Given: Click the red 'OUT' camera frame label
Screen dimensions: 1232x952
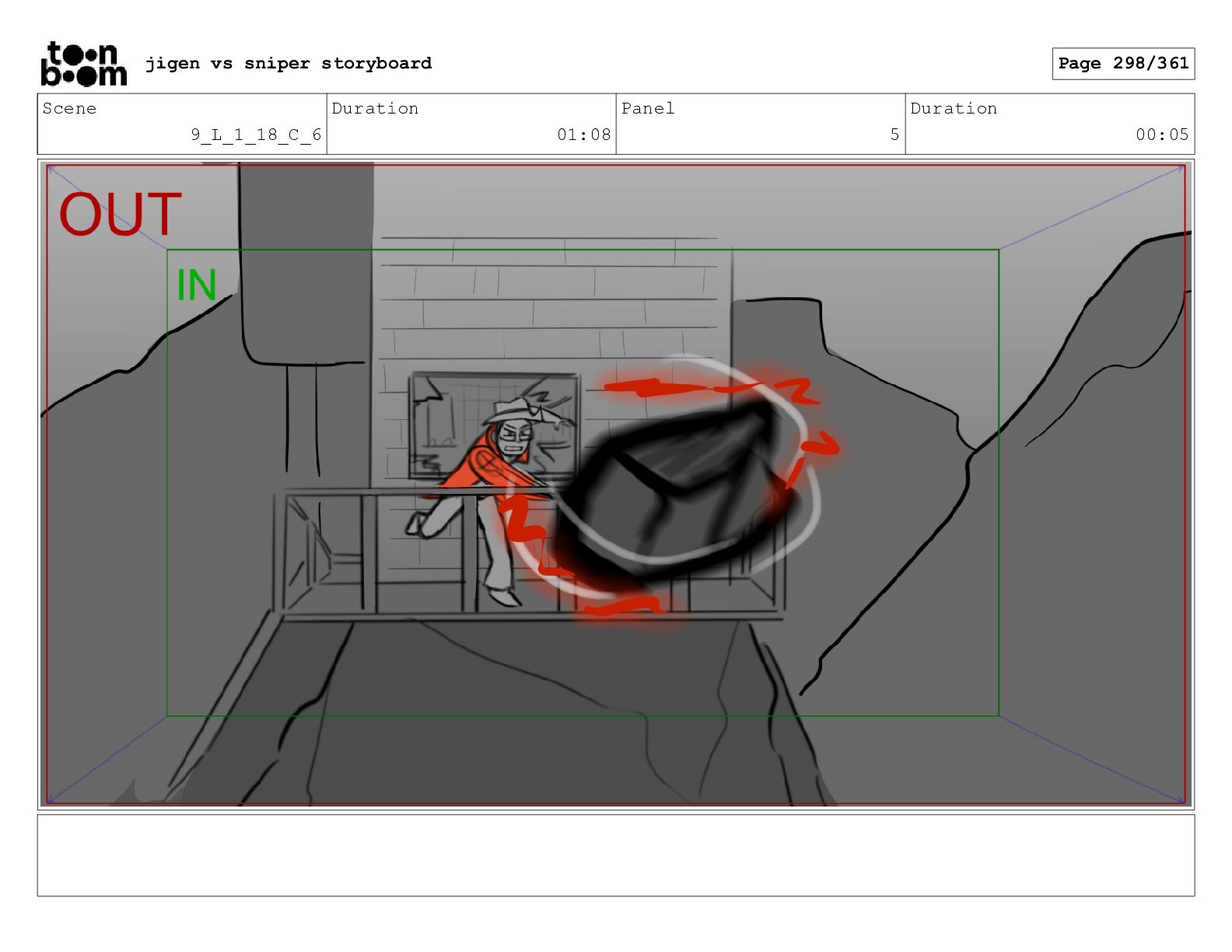Looking at the screenshot, I should pos(120,214).
